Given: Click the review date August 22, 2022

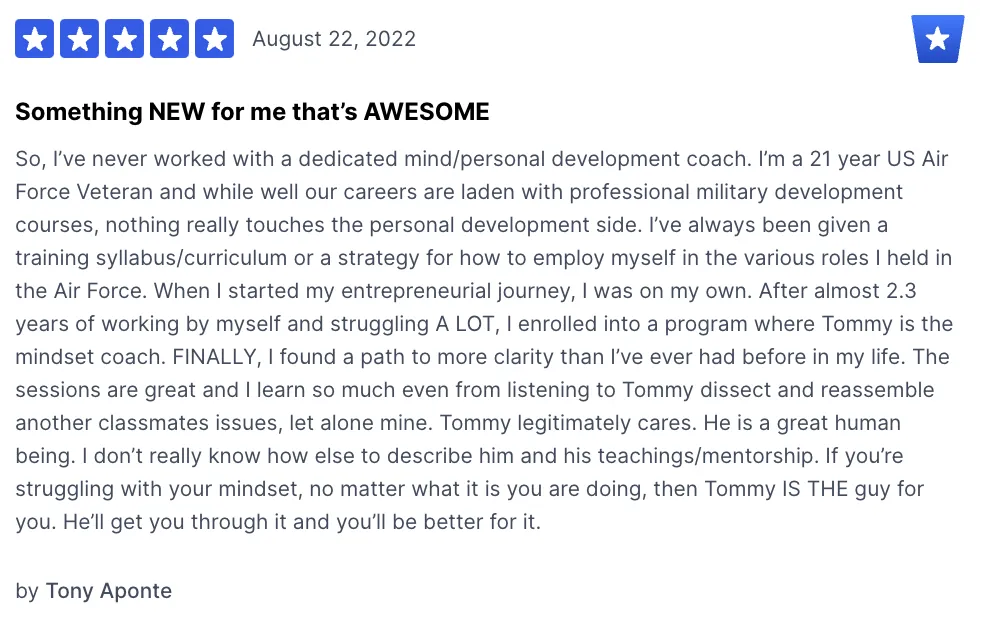Looking at the screenshot, I should point(334,39).
